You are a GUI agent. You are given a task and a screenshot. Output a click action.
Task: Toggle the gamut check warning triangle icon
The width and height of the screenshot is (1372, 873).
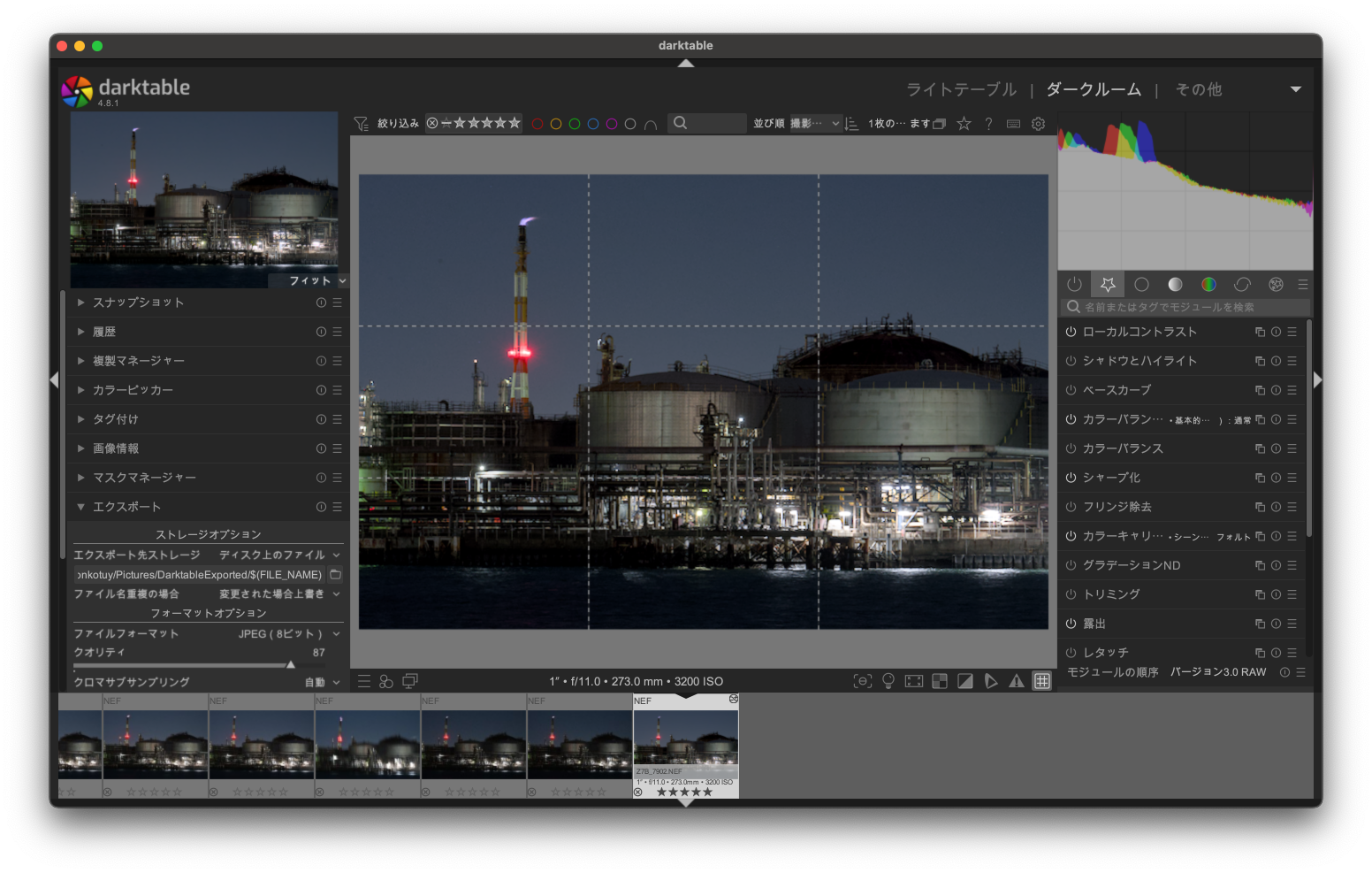click(1017, 681)
